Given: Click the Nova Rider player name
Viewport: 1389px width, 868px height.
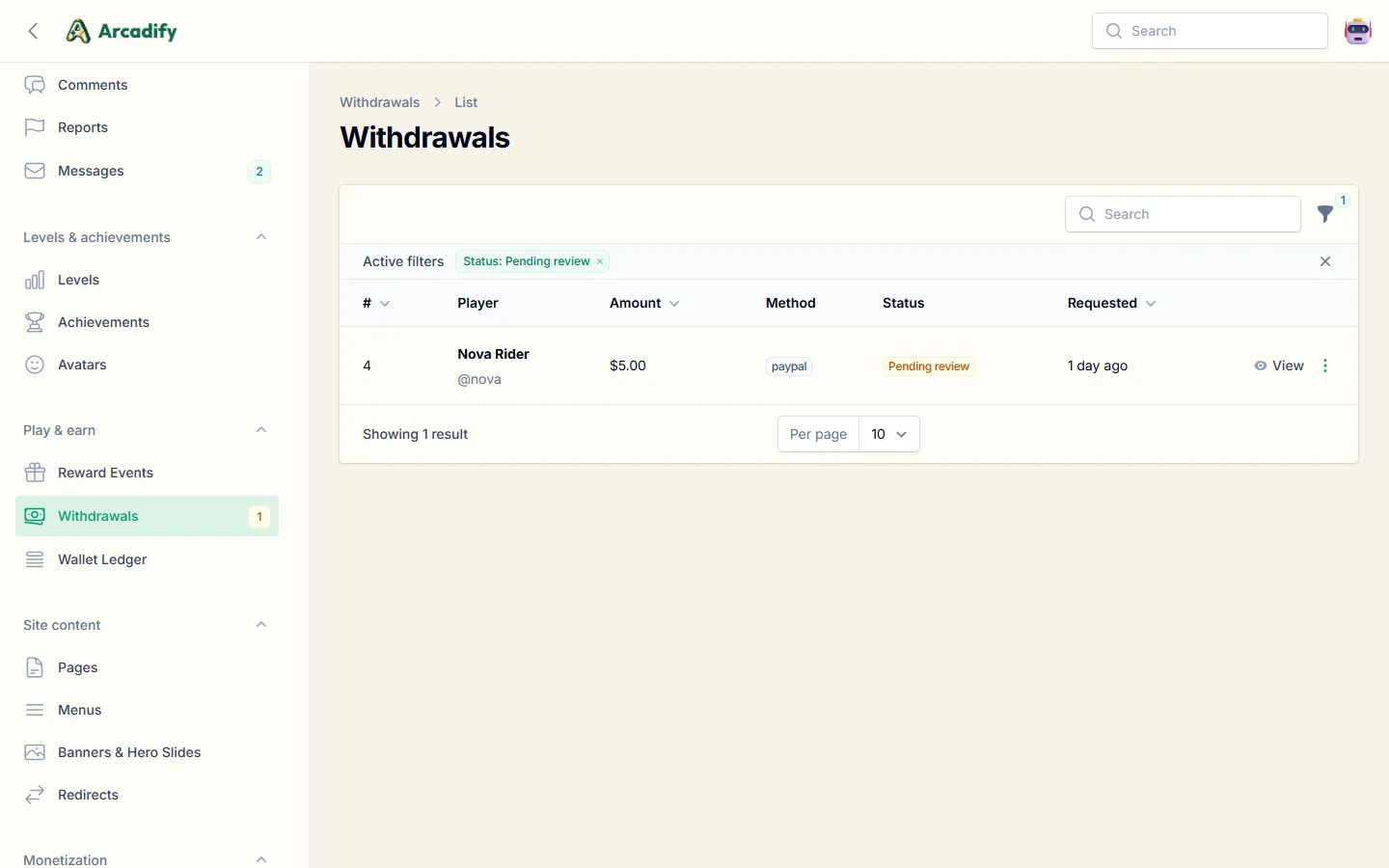Looking at the screenshot, I should coord(494,354).
